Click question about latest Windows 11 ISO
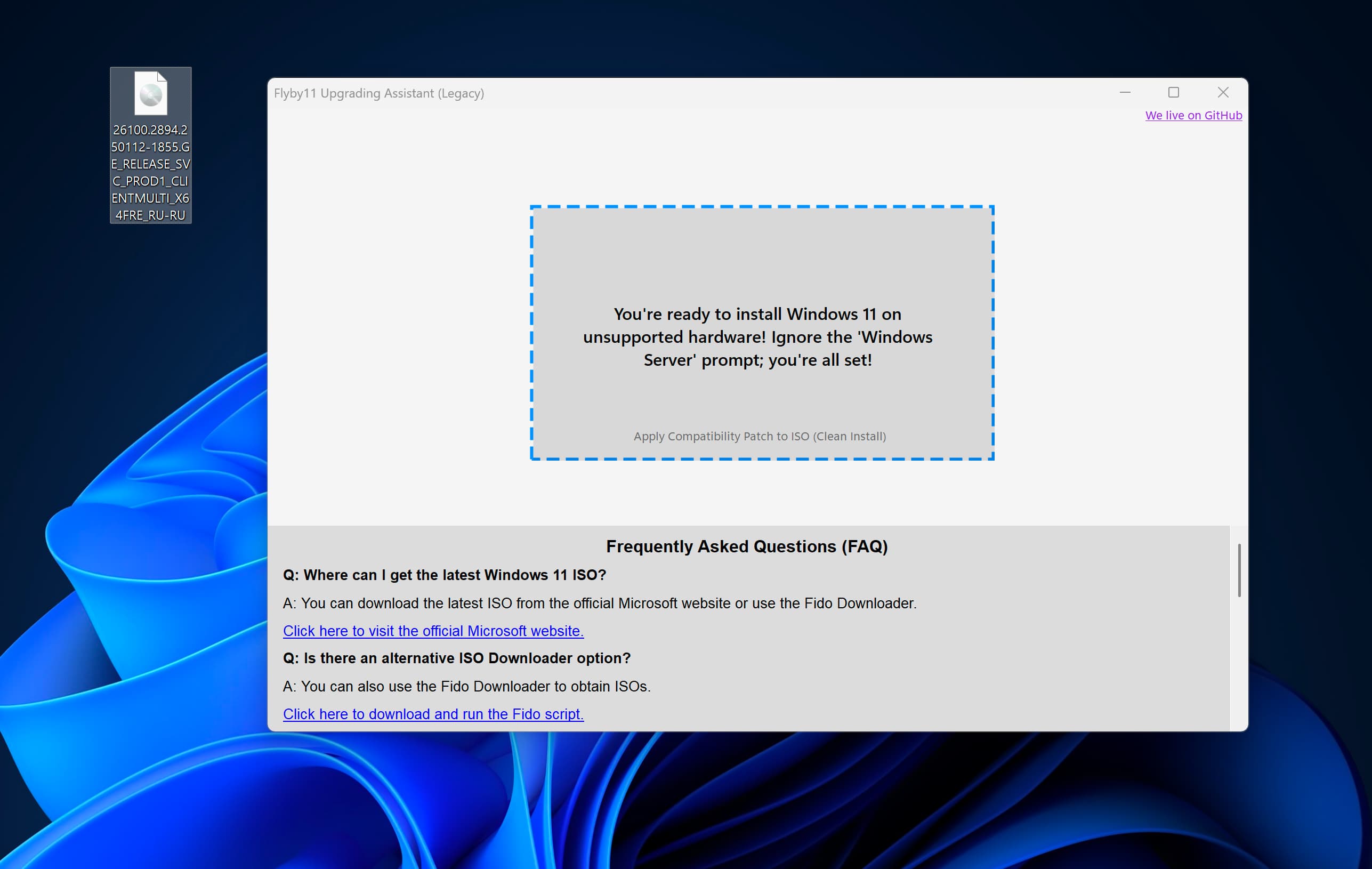This screenshot has width=1372, height=869. tap(445, 575)
